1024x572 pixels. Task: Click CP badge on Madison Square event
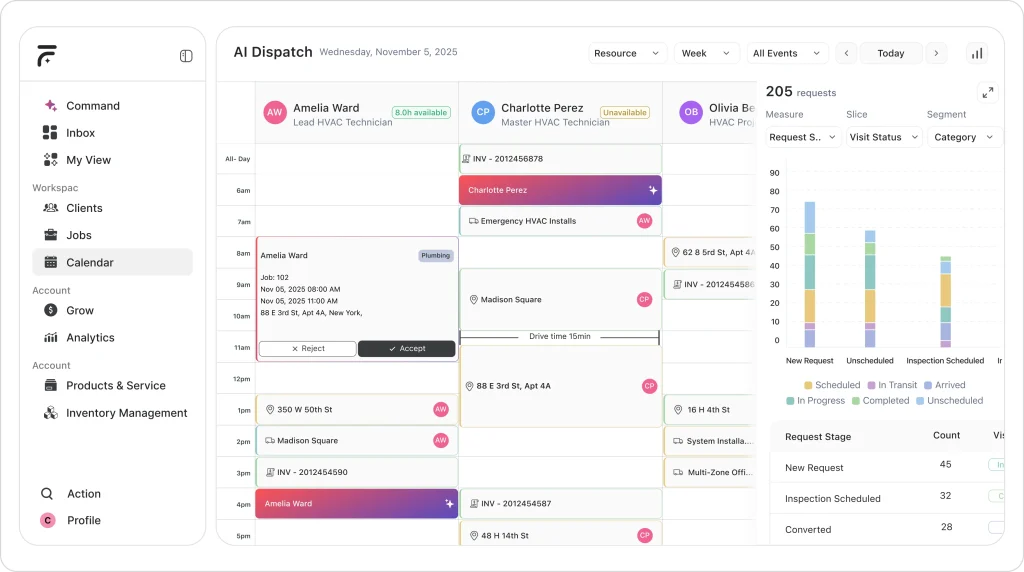[x=645, y=300]
